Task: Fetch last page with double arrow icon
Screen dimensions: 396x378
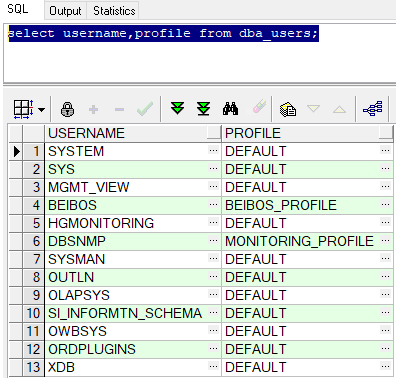Action: (203, 109)
